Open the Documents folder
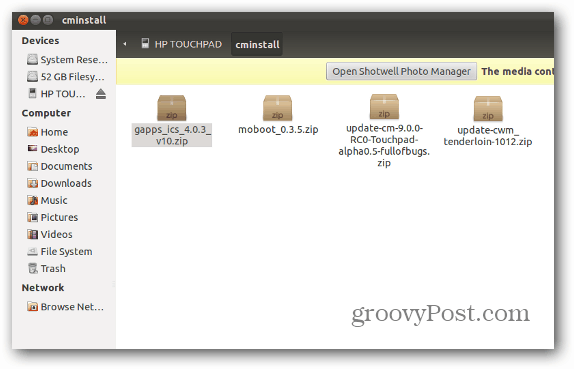This screenshot has height=369, width=574. [60, 166]
